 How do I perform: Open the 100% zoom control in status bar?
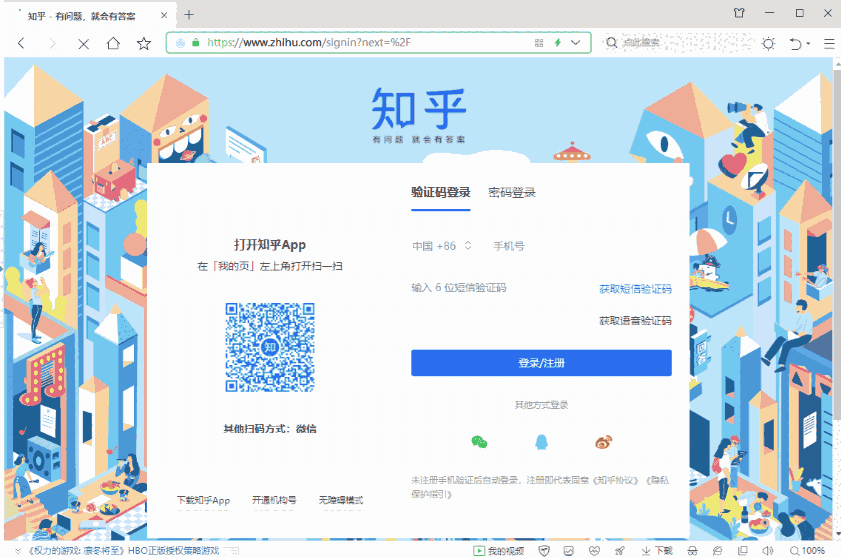coord(808,550)
